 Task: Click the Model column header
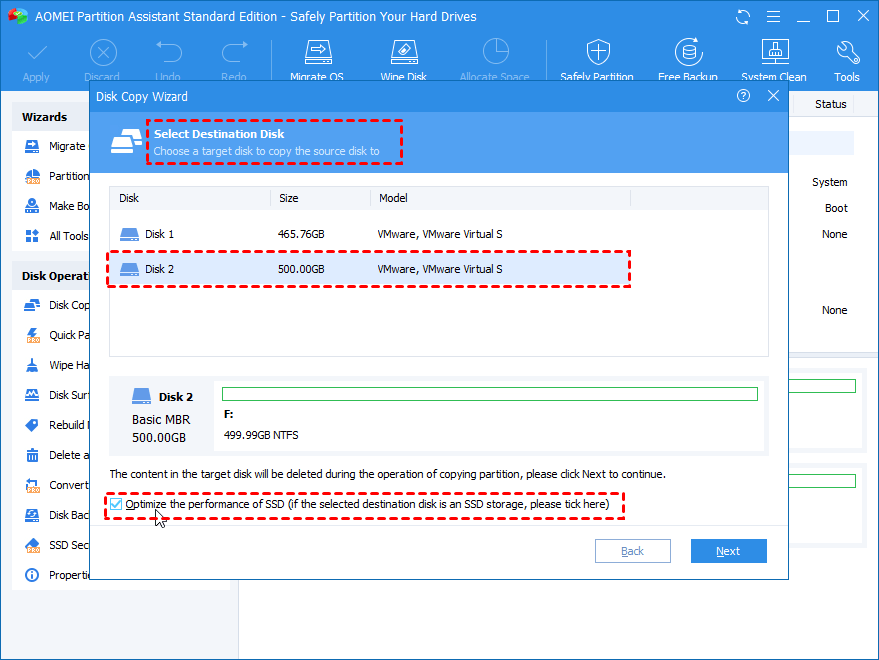coord(501,198)
